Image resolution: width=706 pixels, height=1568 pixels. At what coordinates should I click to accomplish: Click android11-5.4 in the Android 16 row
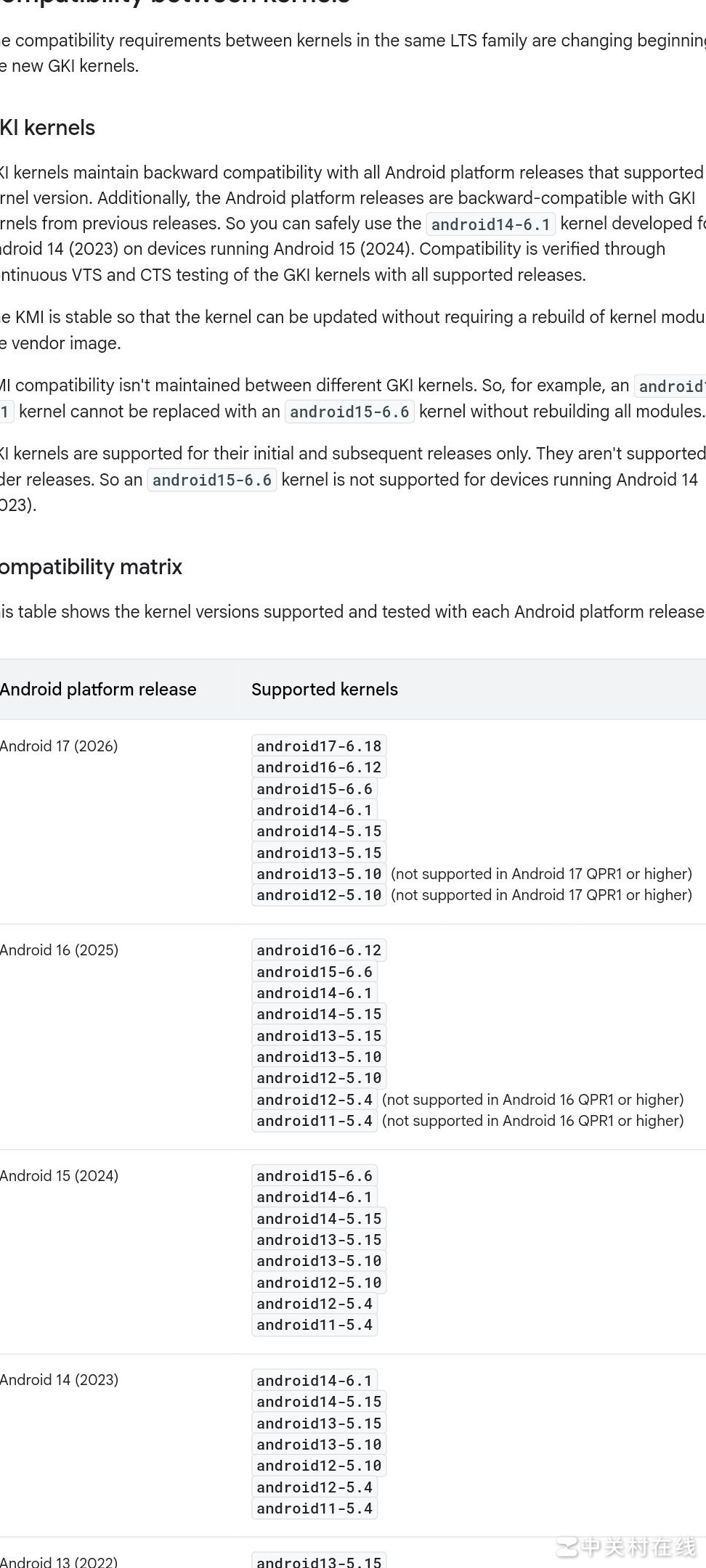(x=315, y=1121)
